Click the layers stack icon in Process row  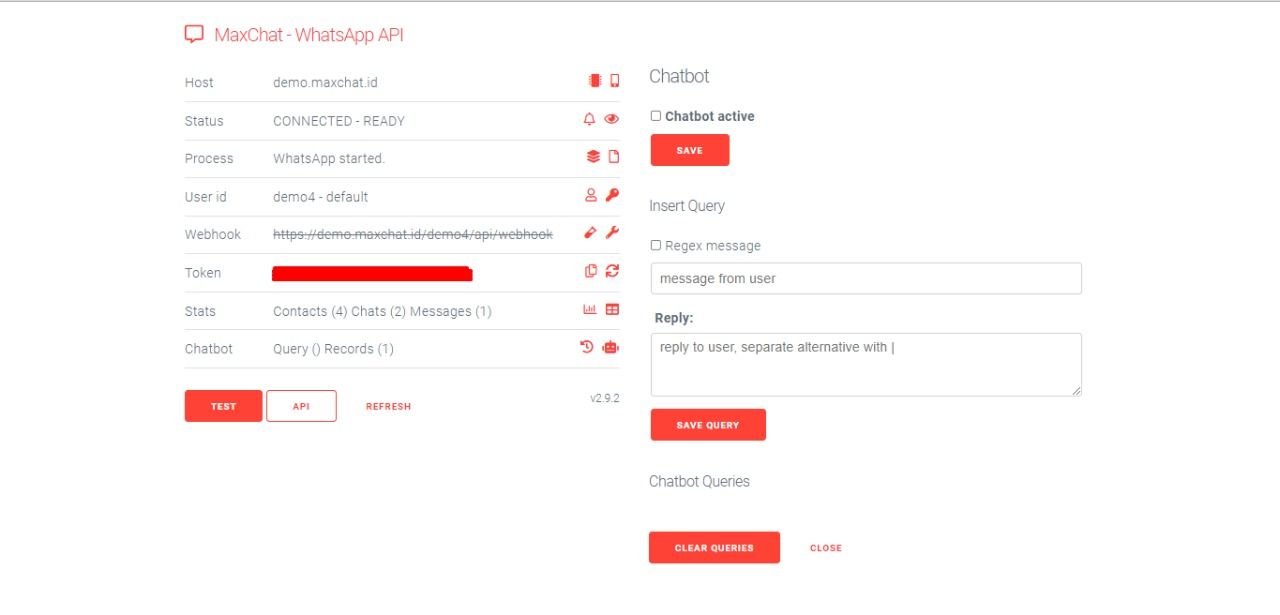[593, 157]
